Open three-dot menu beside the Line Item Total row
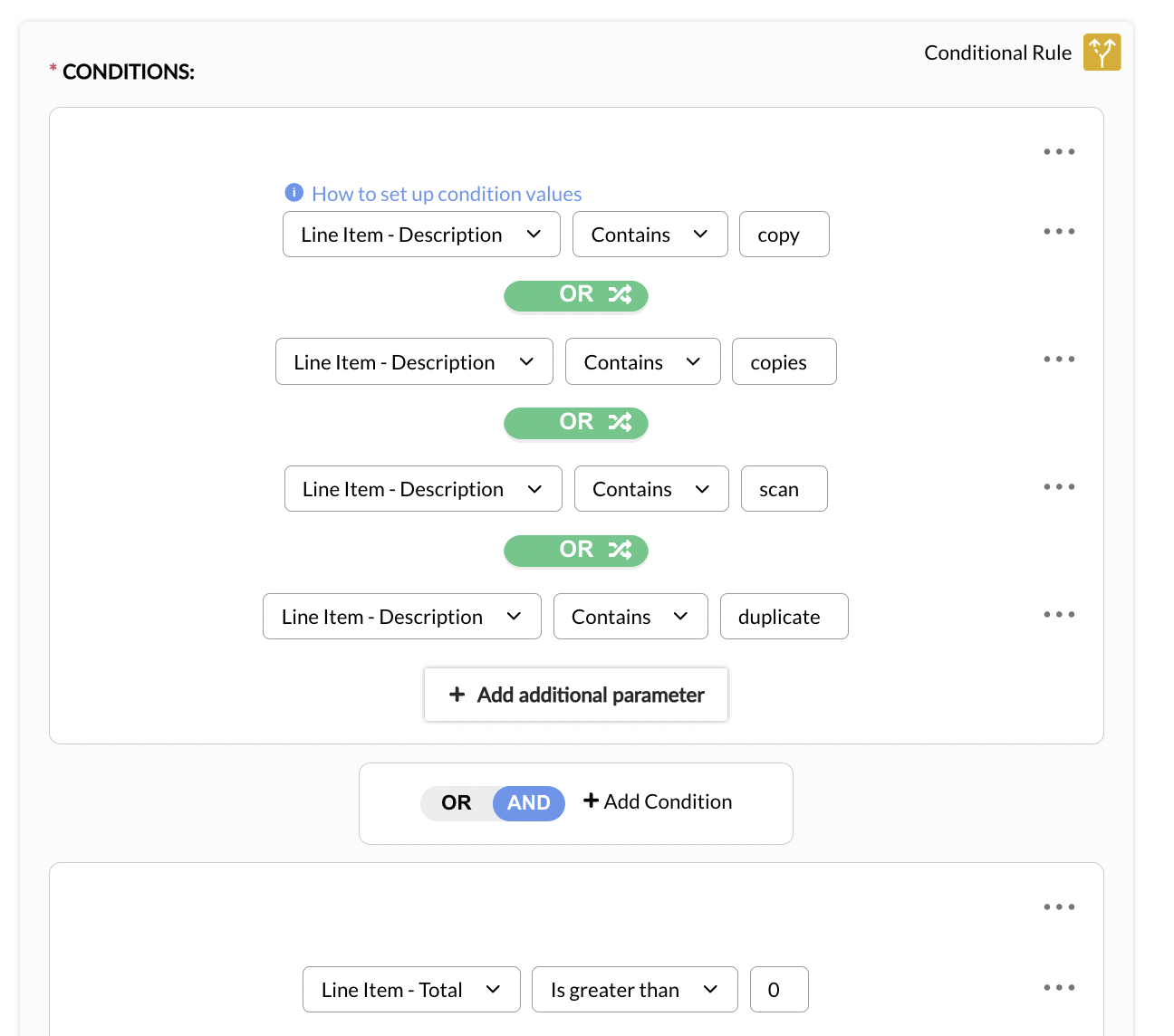 coord(1058,988)
